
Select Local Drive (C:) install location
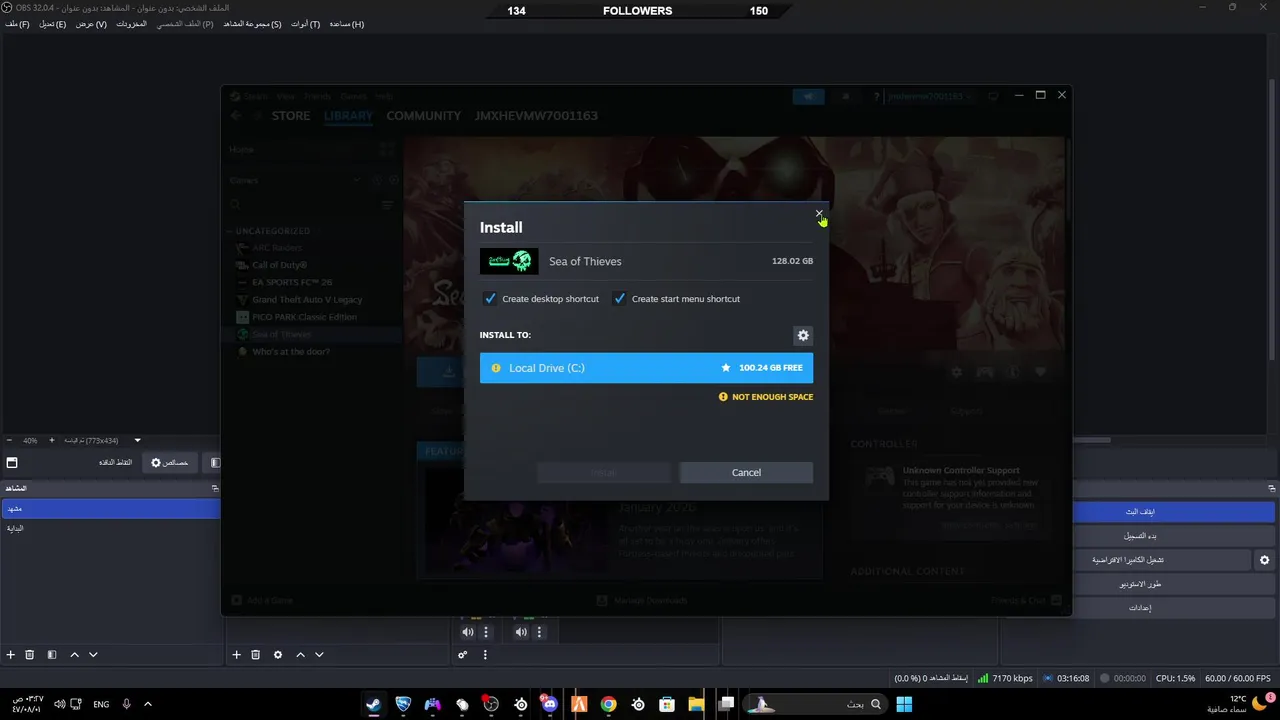coord(646,368)
